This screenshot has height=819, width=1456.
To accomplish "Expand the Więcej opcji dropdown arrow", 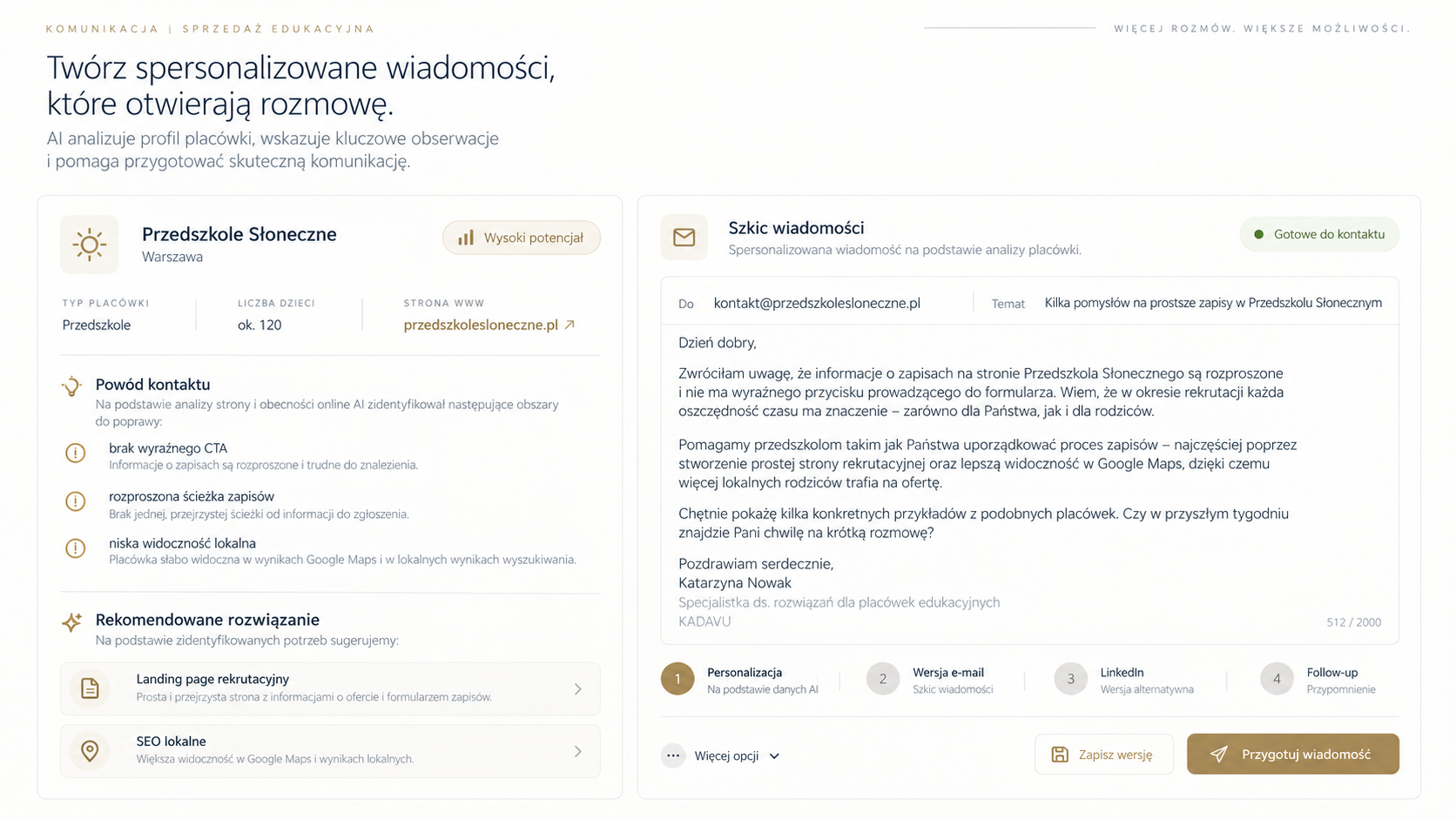I will (774, 756).
